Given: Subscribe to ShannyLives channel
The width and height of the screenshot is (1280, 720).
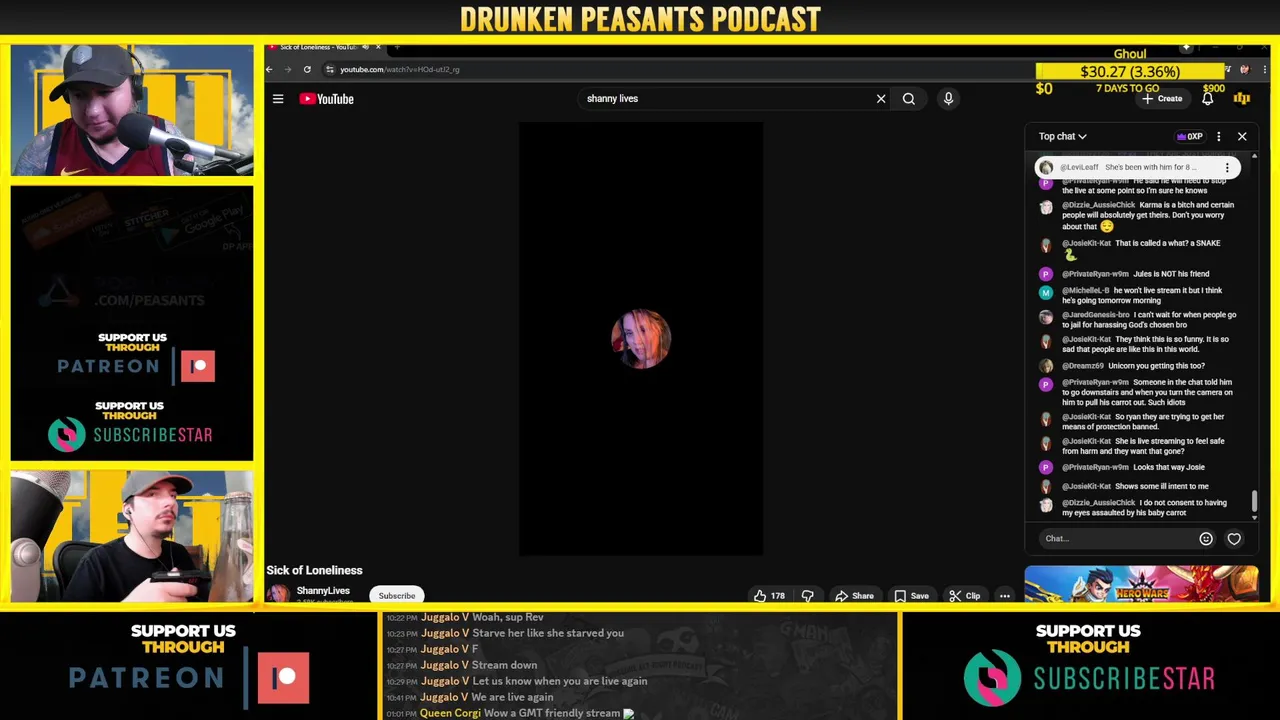Looking at the screenshot, I should [x=397, y=596].
